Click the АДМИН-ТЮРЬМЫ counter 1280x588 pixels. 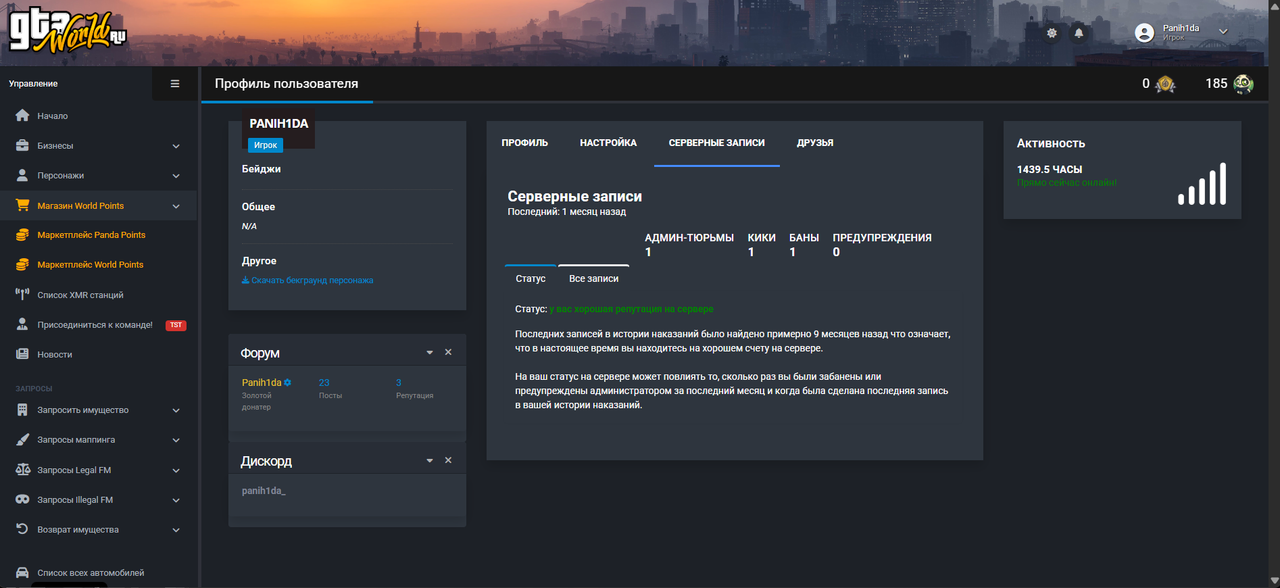point(689,245)
